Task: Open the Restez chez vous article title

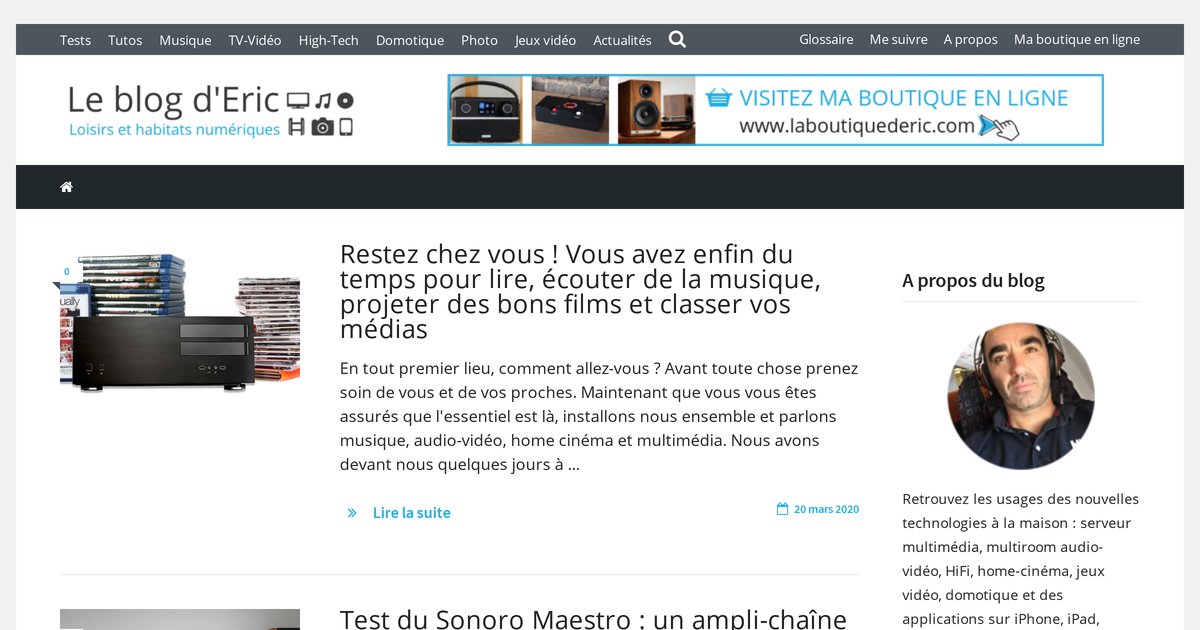Action: (580, 291)
